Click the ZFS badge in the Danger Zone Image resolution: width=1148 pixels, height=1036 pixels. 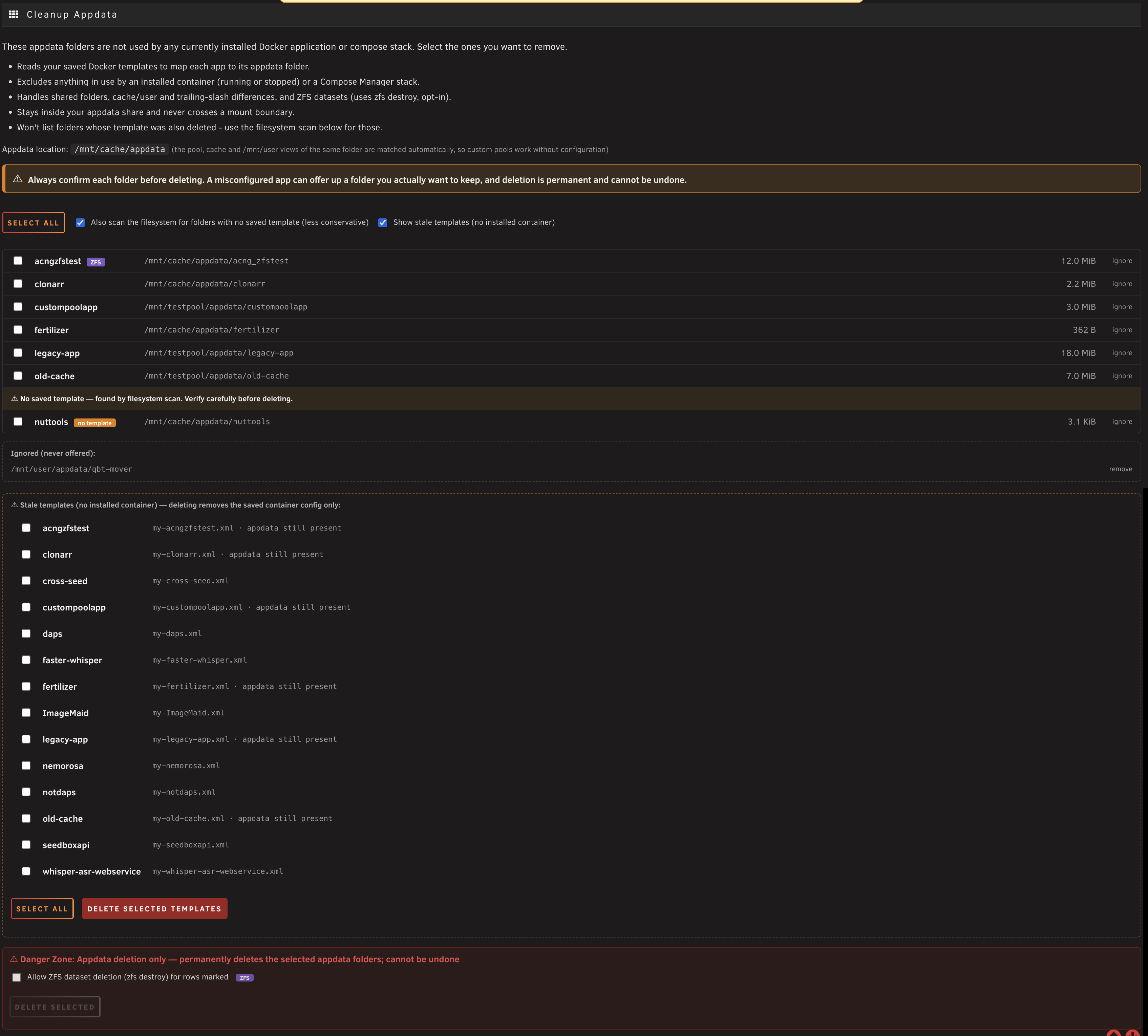point(244,977)
